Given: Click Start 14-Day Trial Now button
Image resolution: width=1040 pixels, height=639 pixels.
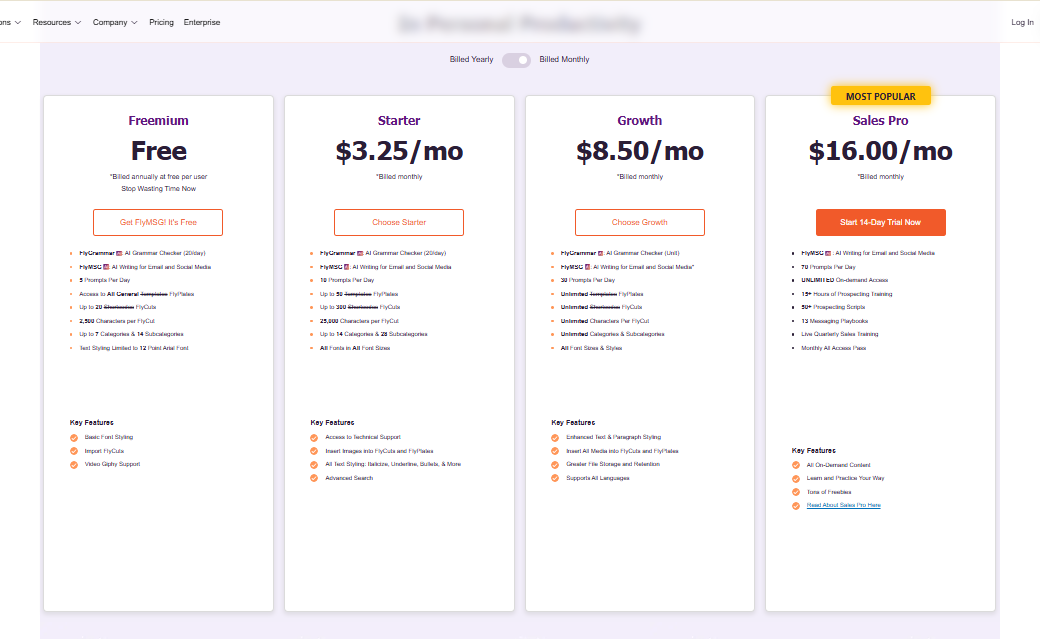Looking at the screenshot, I should (x=880, y=222).
